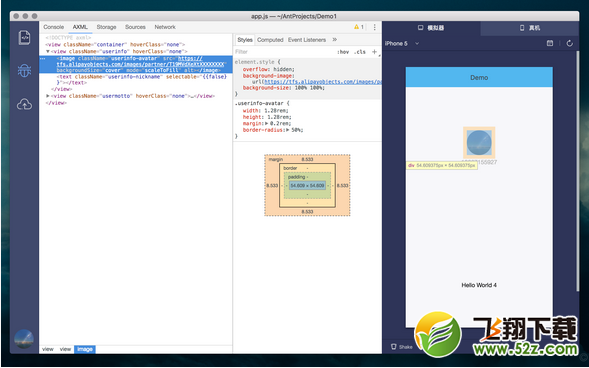The height and width of the screenshot is (368, 589).
Task: Focus the styles Filter input field
Action: pos(284,52)
